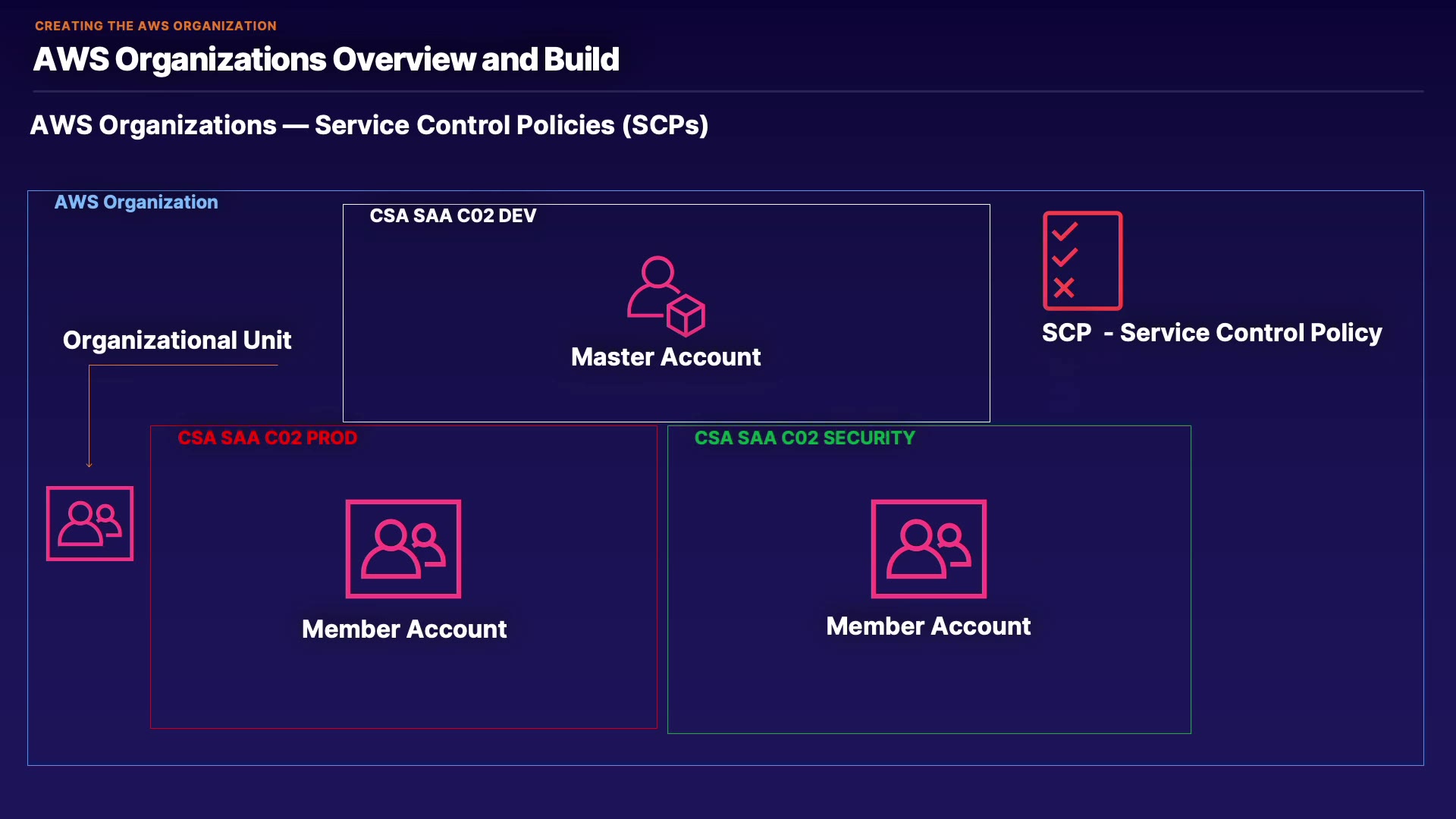This screenshot has height=819, width=1456.
Task: Click the top checkmark in SCP icon
Action: (1065, 231)
